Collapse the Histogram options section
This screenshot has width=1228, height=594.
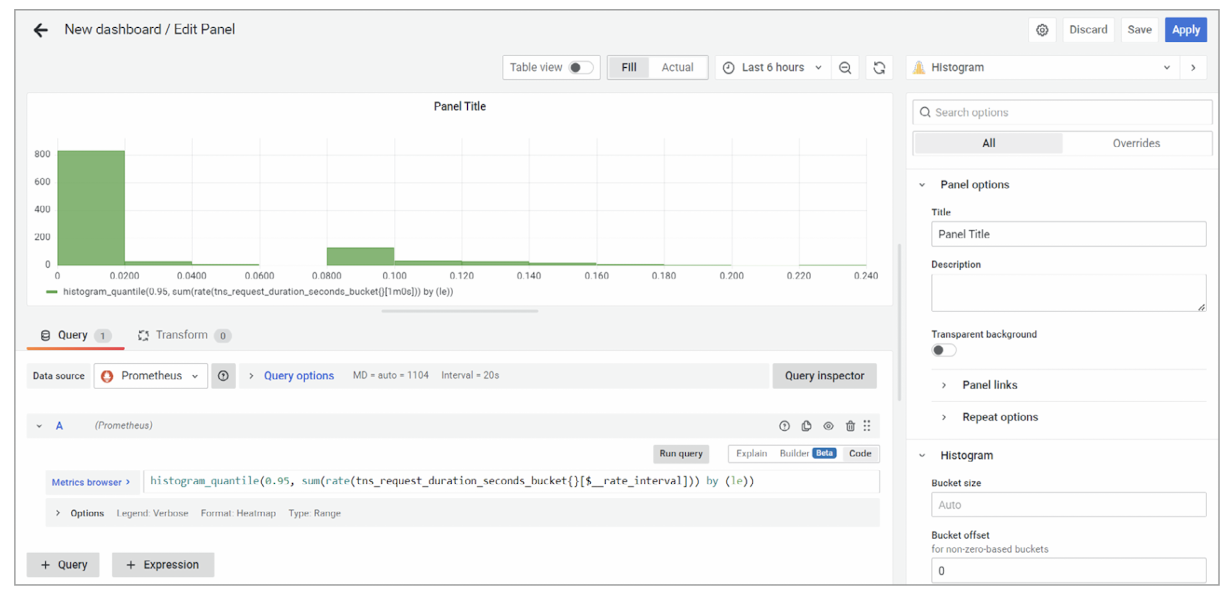coord(922,456)
